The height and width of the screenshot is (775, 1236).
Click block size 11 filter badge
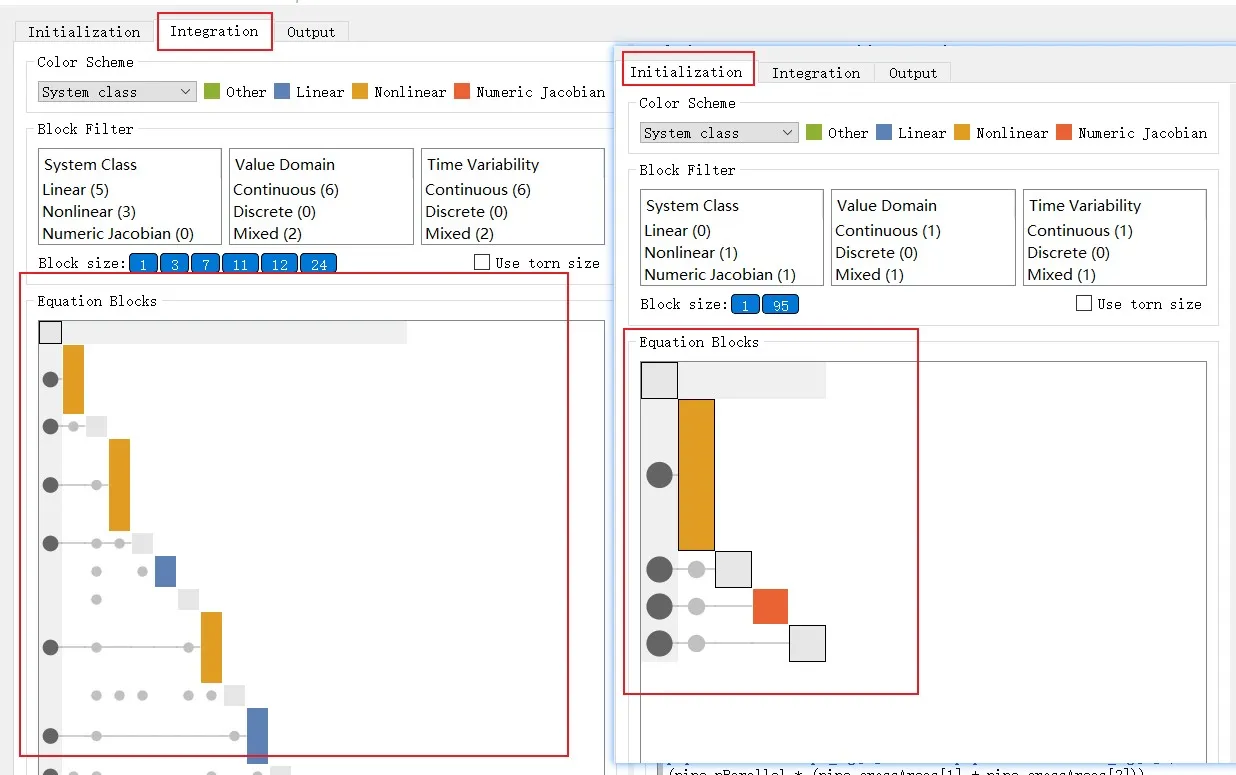[239, 264]
